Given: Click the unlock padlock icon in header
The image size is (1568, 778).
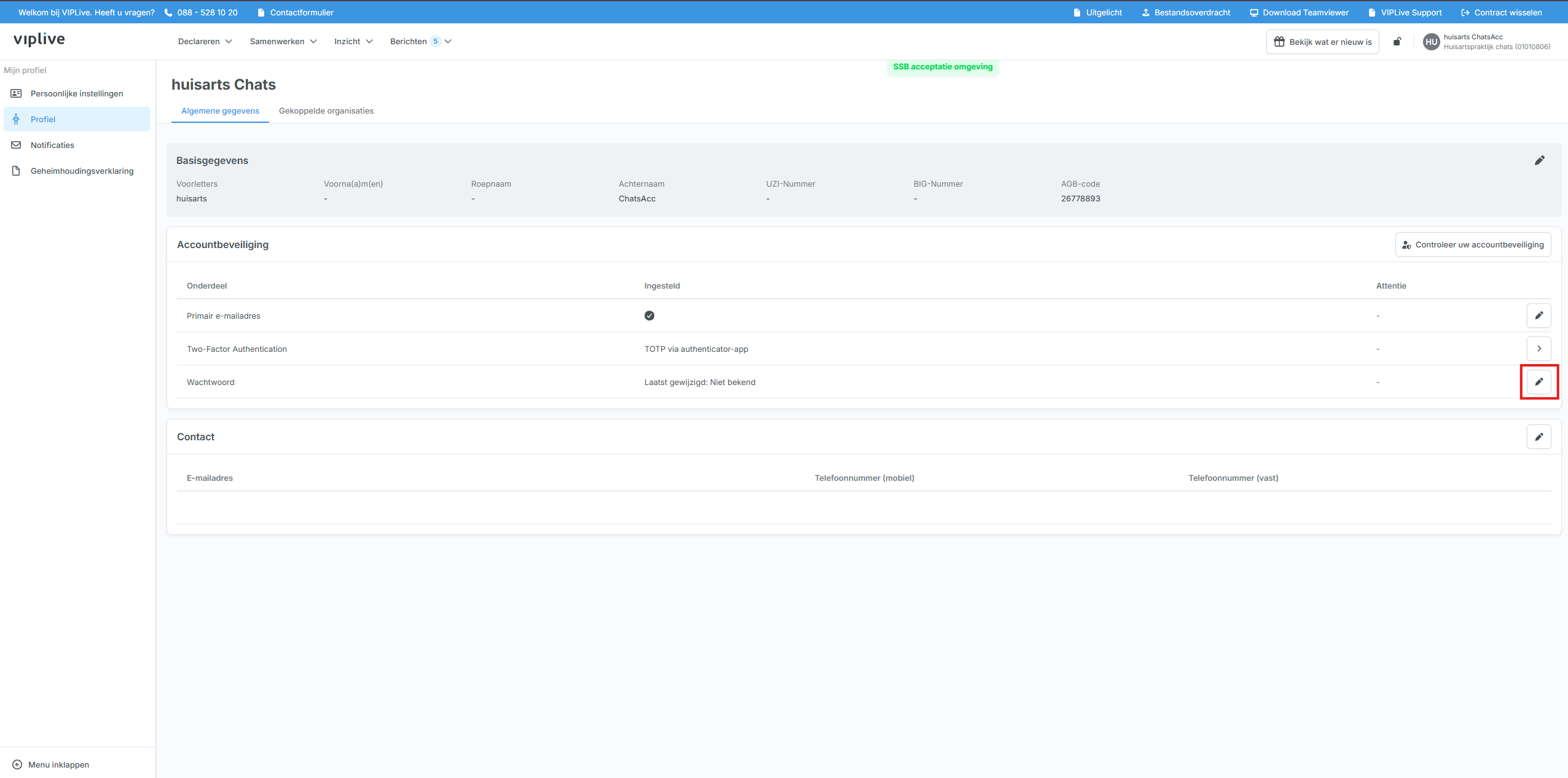Looking at the screenshot, I should (x=1397, y=42).
